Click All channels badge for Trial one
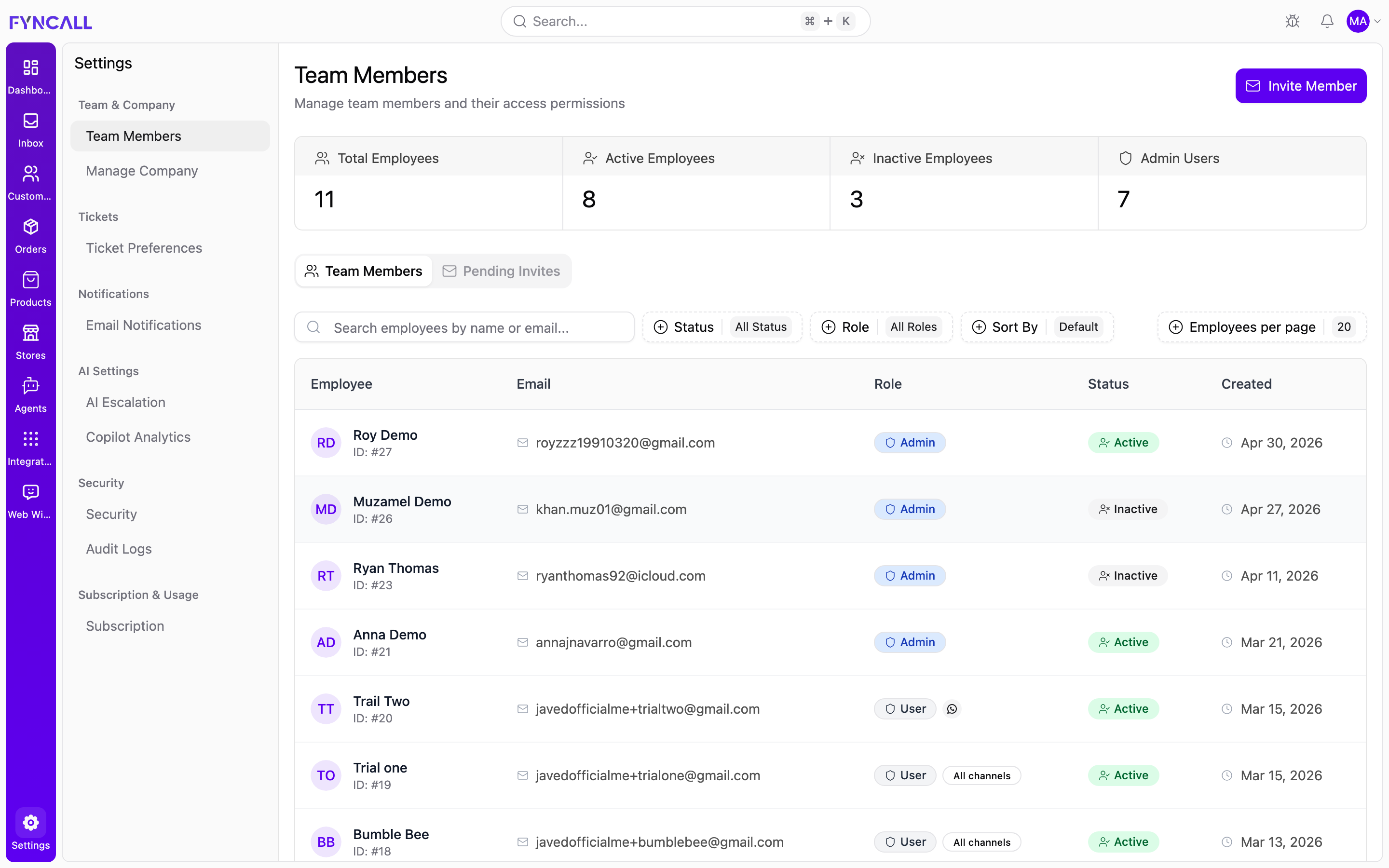 click(x=981, y=775)
